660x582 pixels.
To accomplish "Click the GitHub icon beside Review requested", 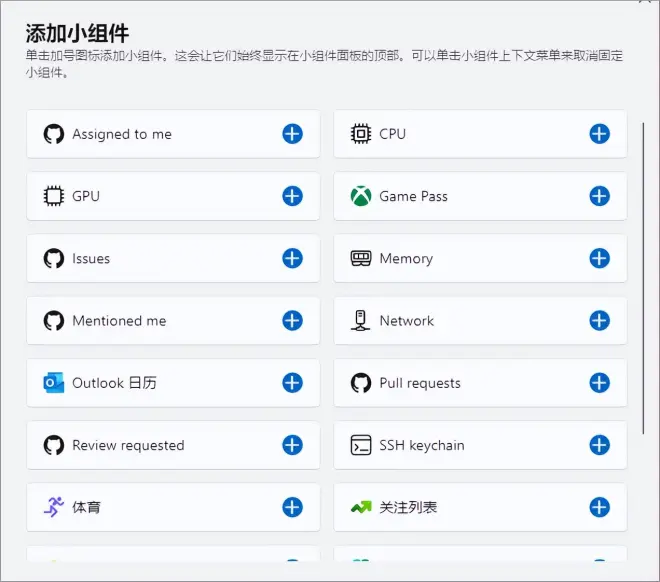I will pyautogui.click(x=54, y=445).
